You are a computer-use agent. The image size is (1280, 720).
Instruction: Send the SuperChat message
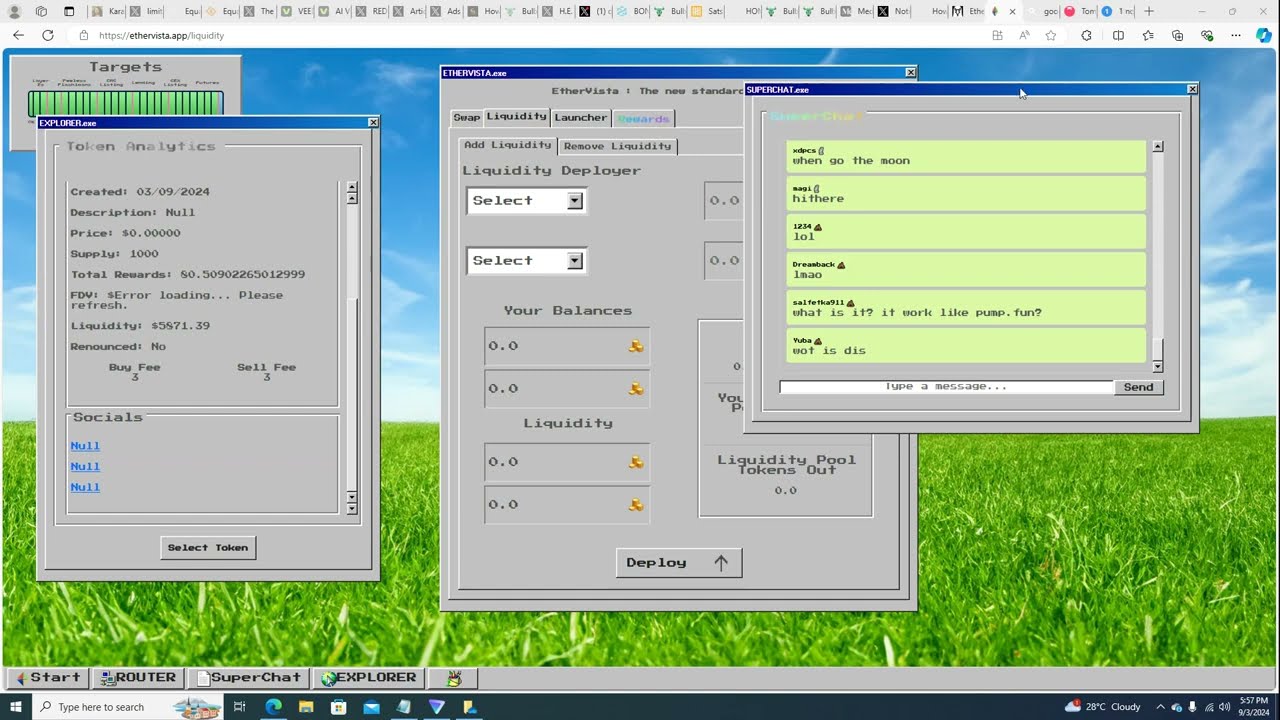click(x=1139, y=387)
